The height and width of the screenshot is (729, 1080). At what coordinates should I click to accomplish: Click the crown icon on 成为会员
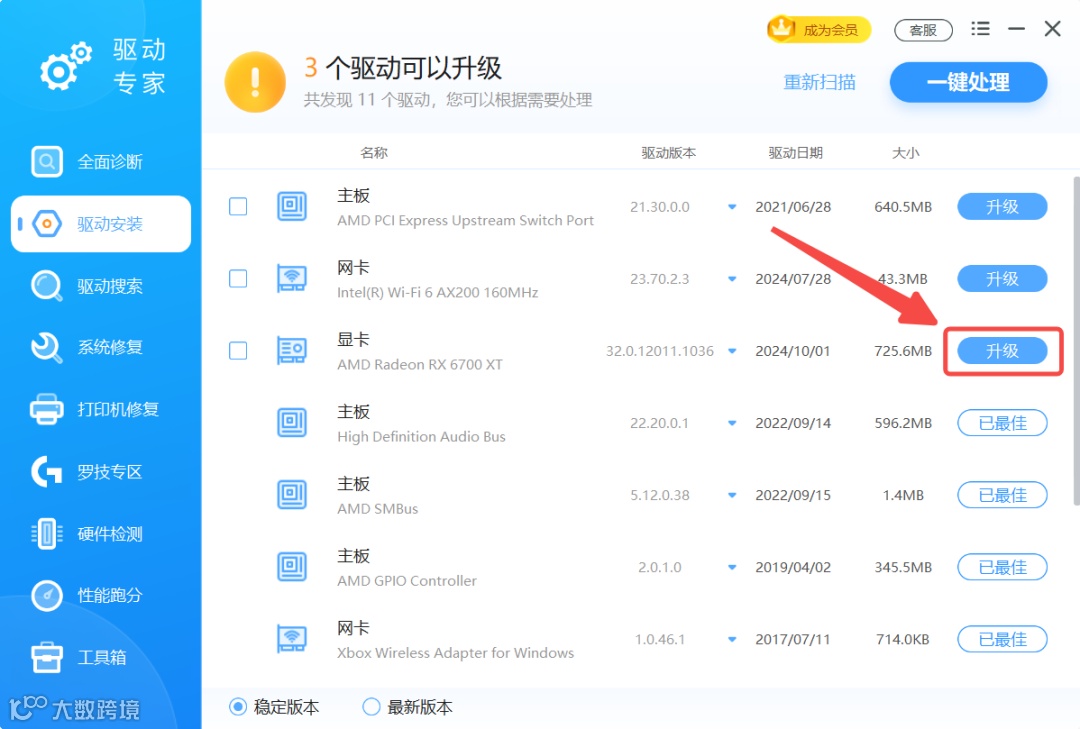(782, 28)
